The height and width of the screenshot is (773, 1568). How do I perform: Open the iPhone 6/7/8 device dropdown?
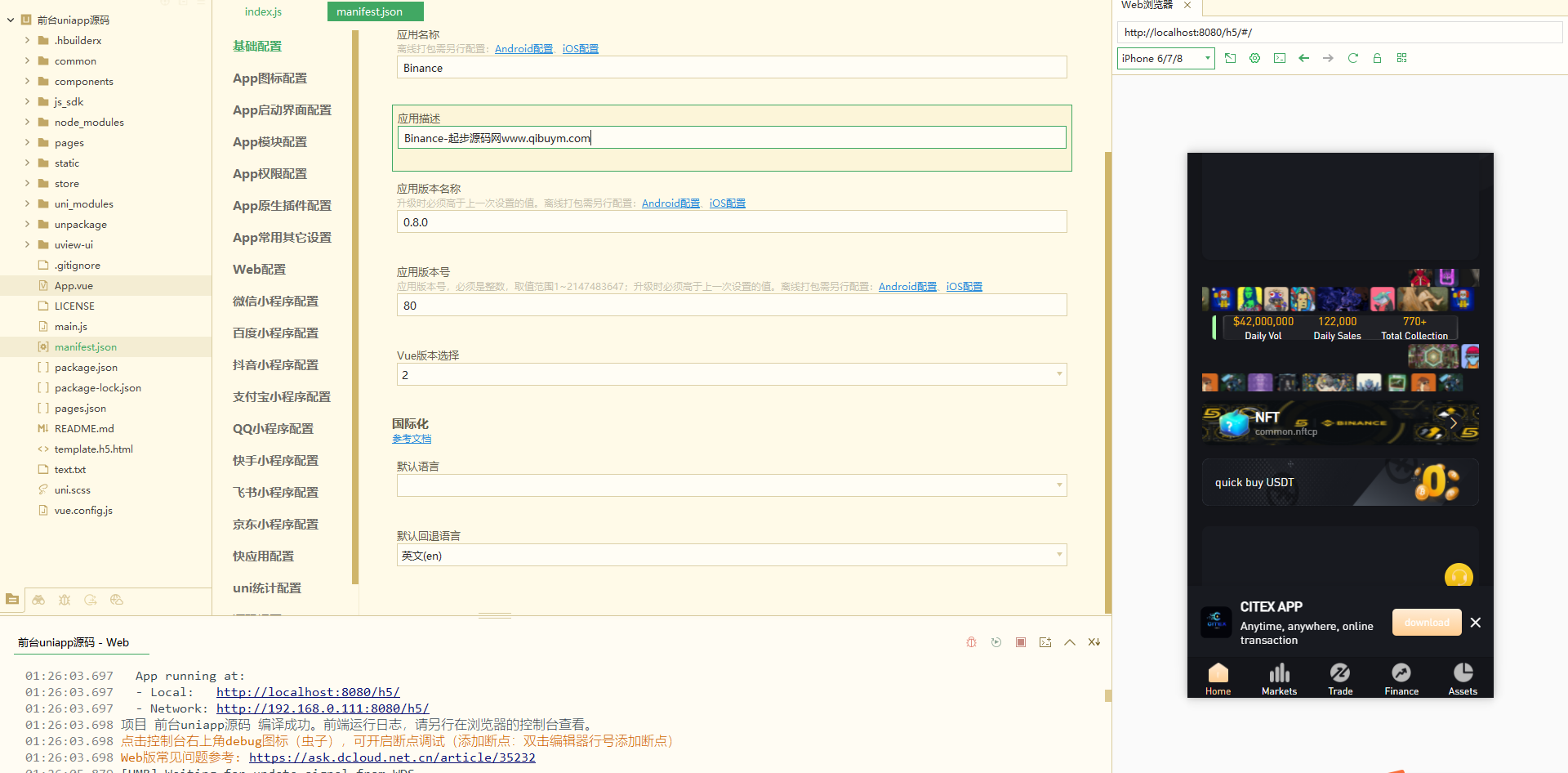click(x=1166, y=58)
